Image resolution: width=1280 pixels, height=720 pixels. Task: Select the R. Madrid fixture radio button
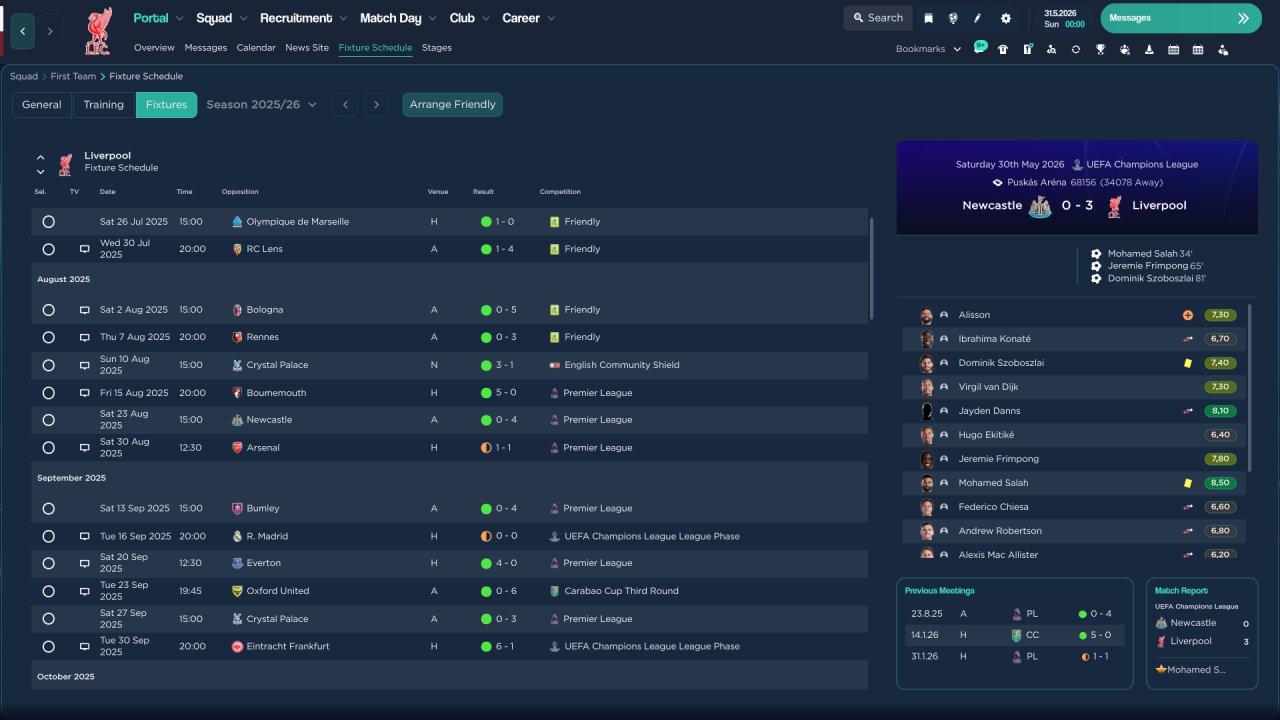48,536
